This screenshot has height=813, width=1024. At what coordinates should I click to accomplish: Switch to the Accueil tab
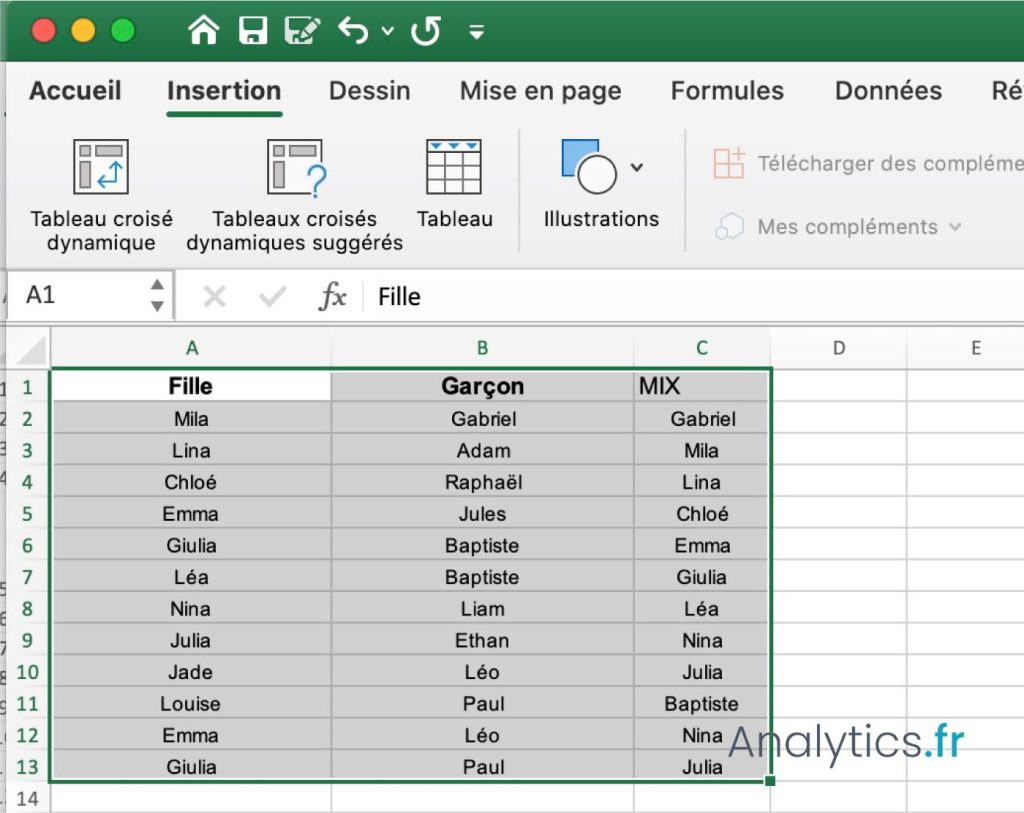tap(75, 91)
